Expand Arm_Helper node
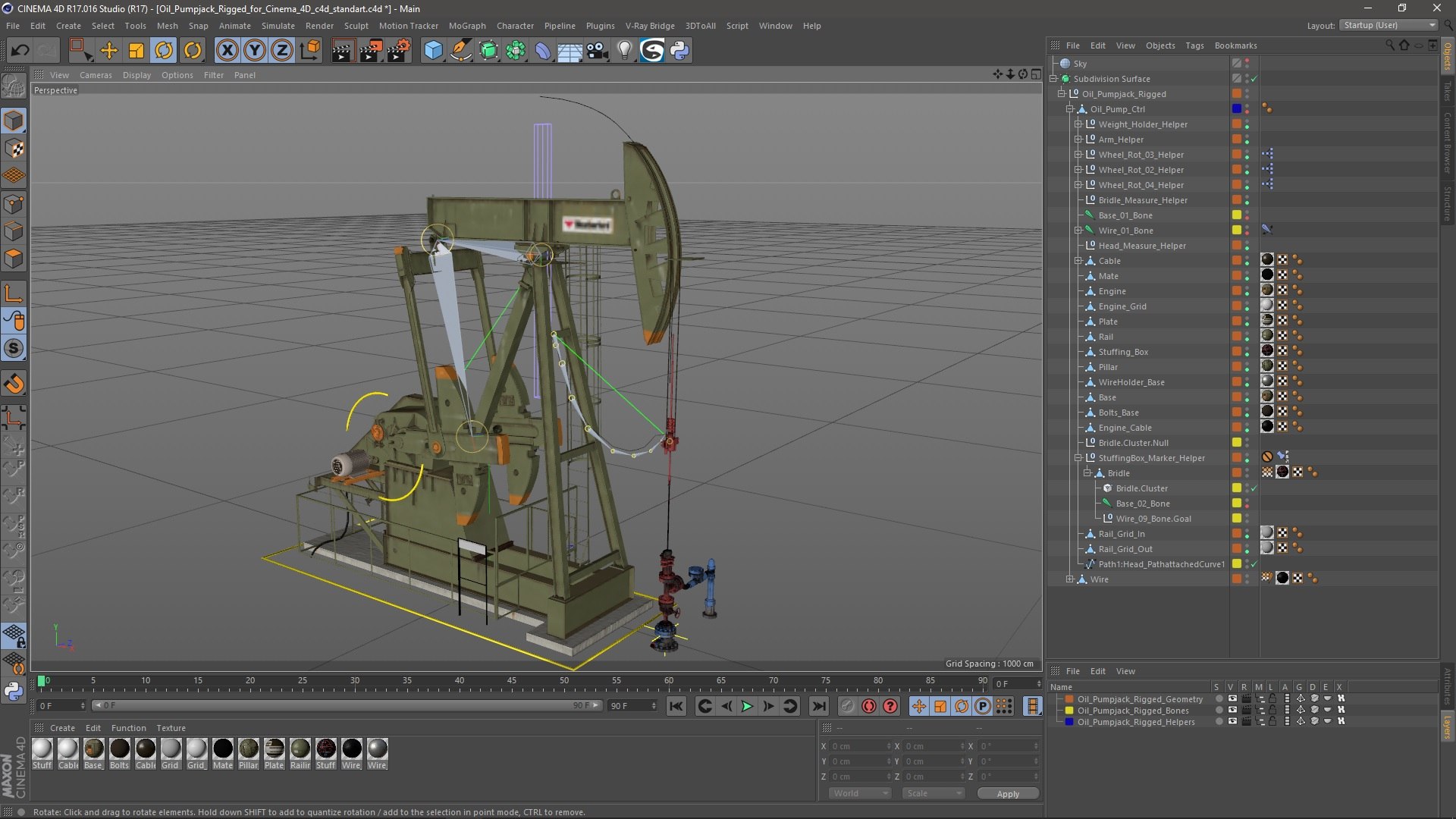The width and height of the screenshot is (1456, 819). pyautogui.click(x=1078, y=140)
